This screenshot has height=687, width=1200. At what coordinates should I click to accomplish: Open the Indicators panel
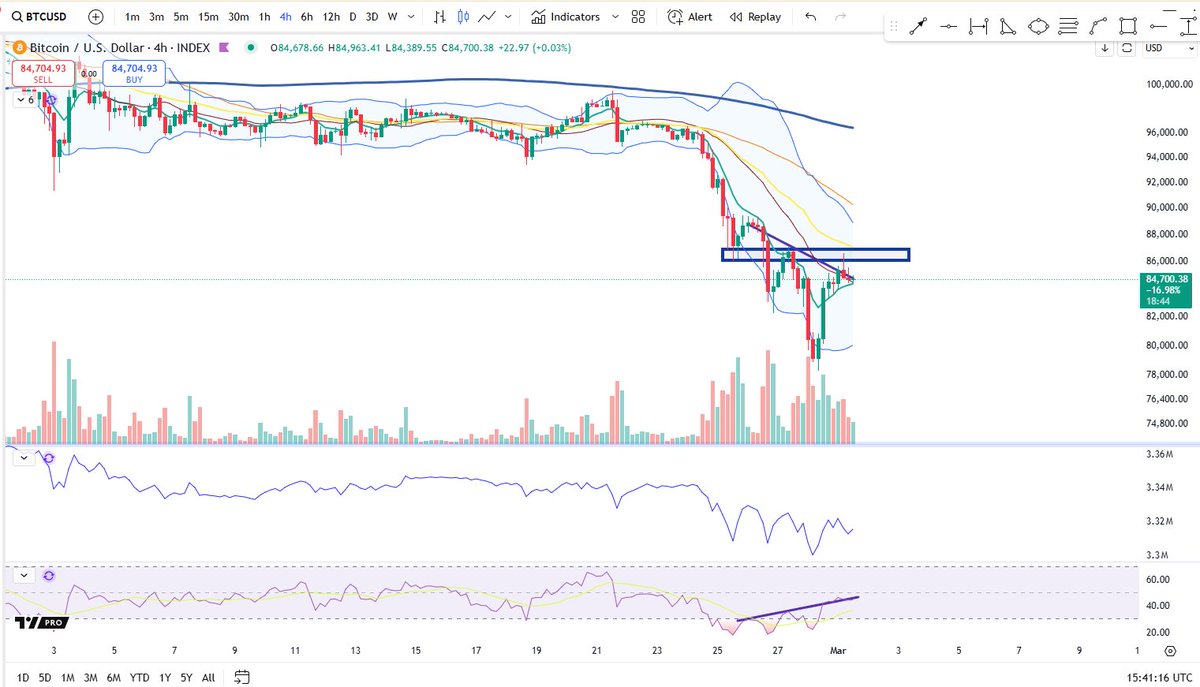(575, 17)
